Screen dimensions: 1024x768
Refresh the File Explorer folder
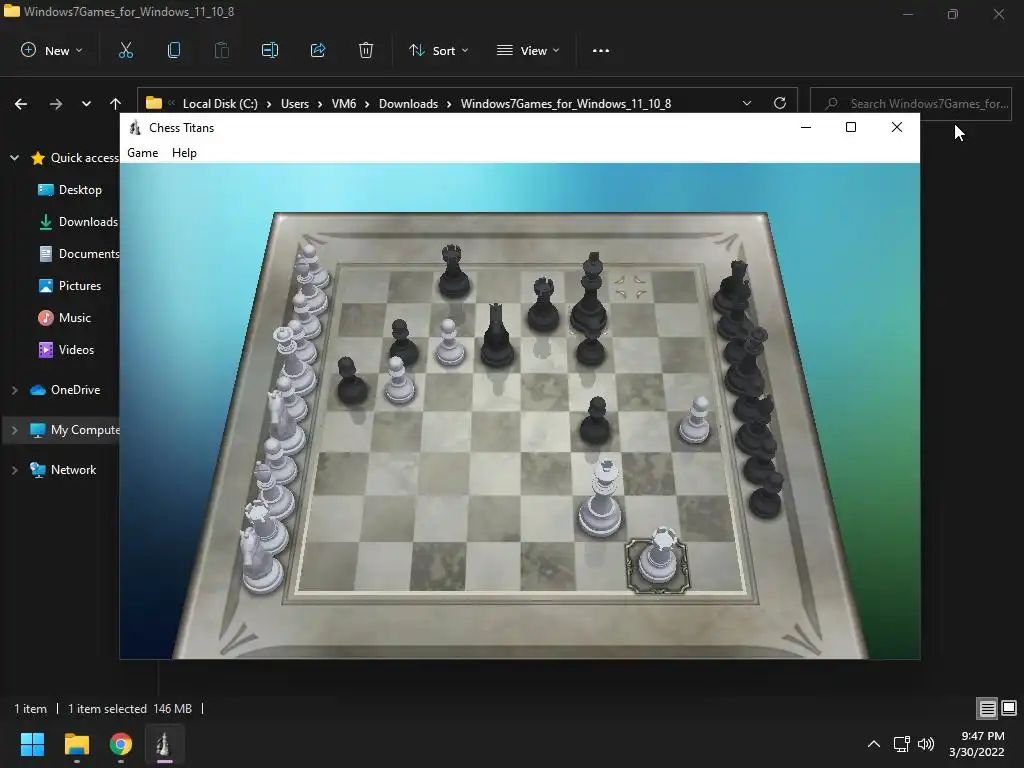pyautogui.click(x=780, y=103)
